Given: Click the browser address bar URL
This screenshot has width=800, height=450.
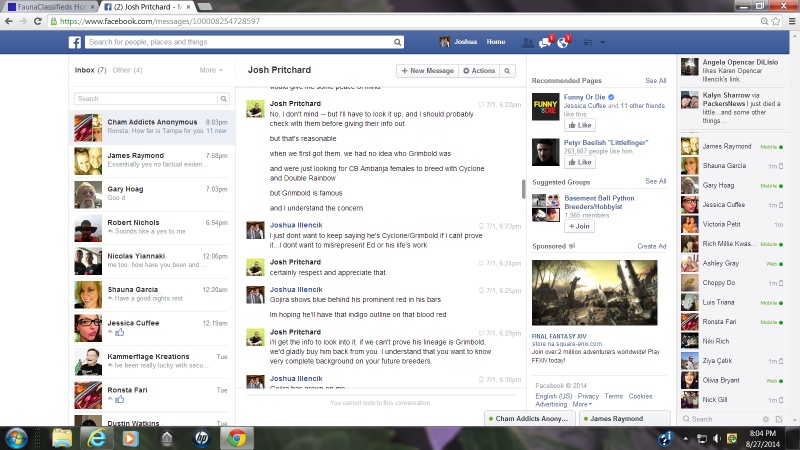Looking at the screenshot, I should coord(160,21).
